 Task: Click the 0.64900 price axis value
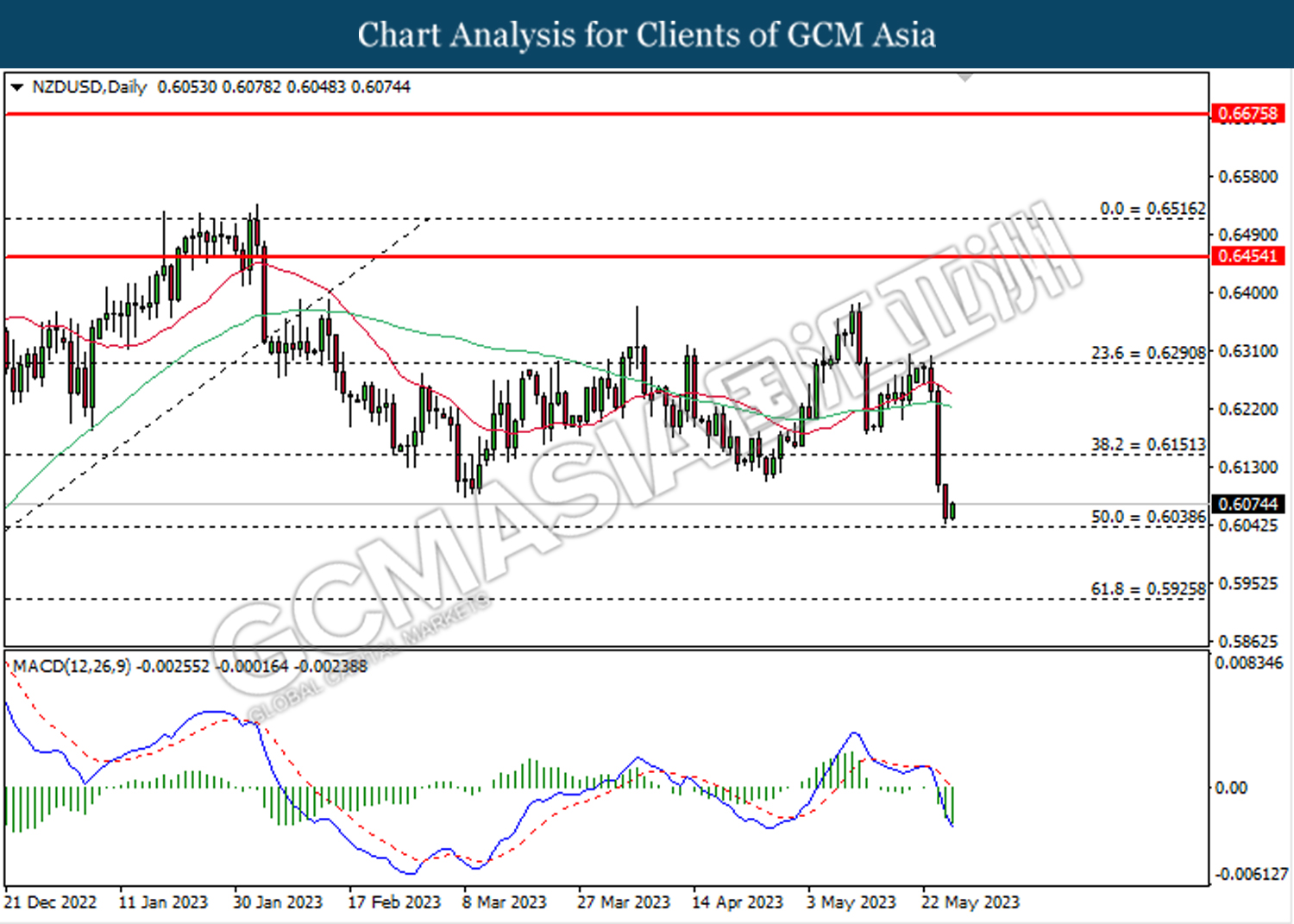[1247, 235]
